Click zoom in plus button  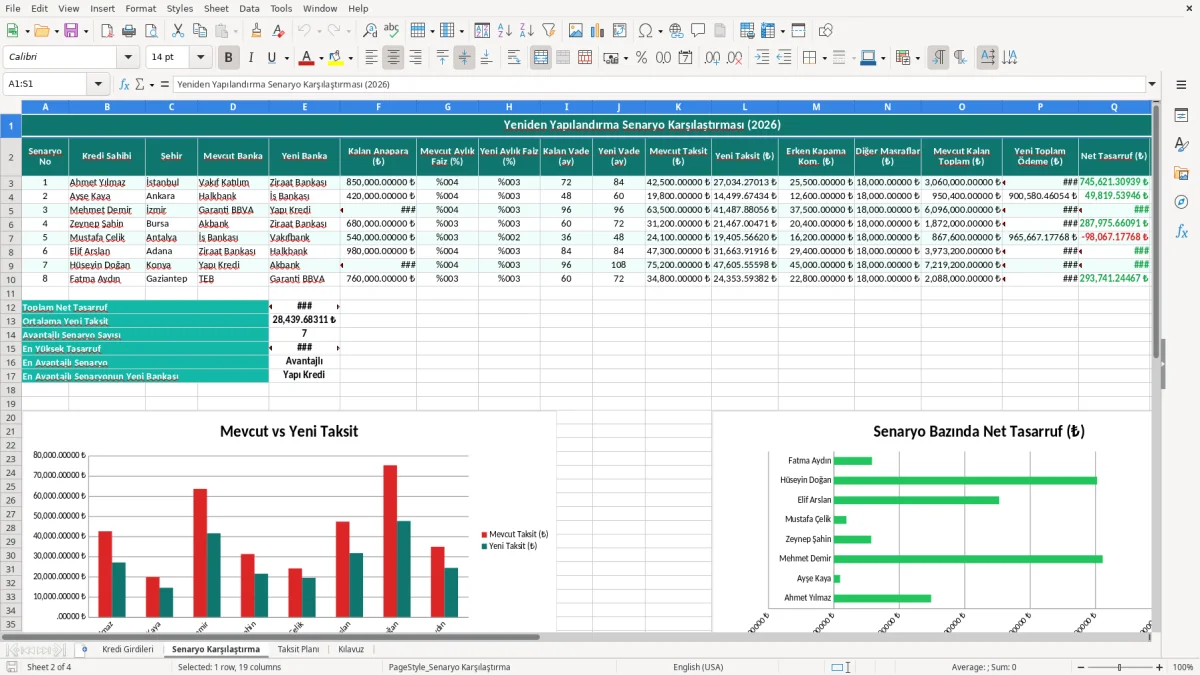1159,667
